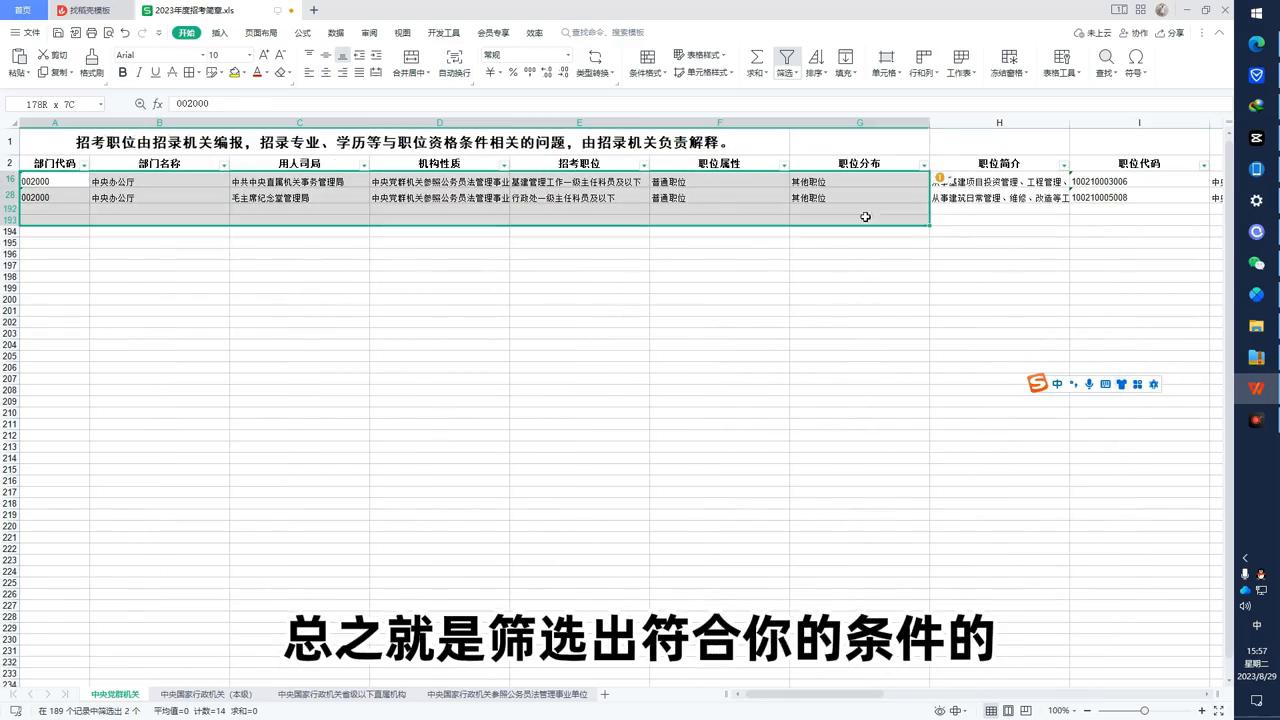Toggle wrap text (自动换行)

click(453, 57)
